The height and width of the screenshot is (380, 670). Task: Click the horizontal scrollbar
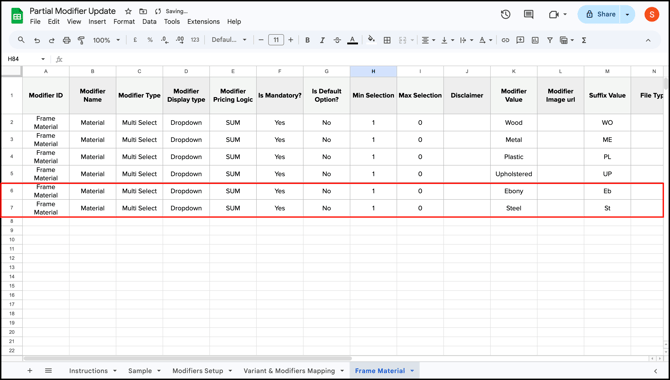point(187,359)
